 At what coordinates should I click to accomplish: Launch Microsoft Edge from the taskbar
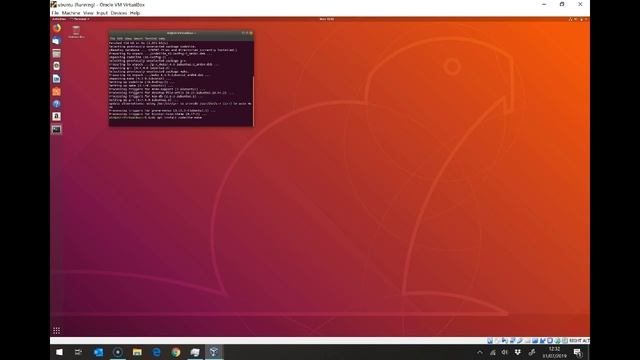pos(156,352)
